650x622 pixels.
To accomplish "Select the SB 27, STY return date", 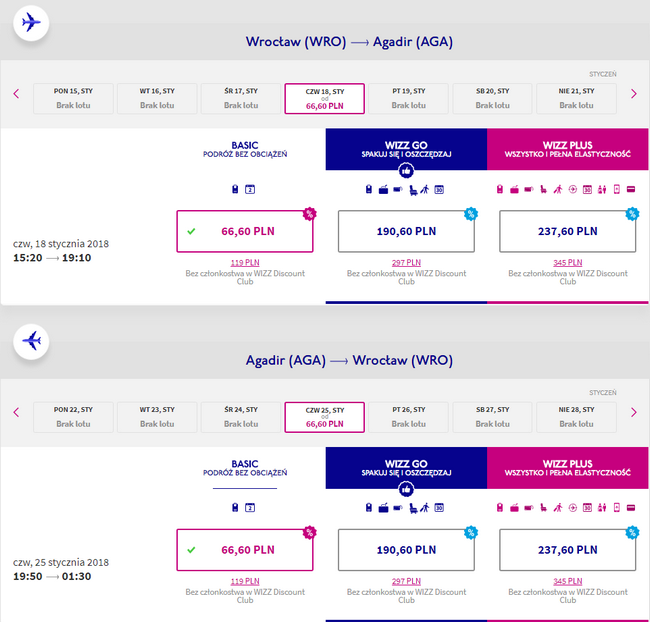I will [x=492, y=417].
